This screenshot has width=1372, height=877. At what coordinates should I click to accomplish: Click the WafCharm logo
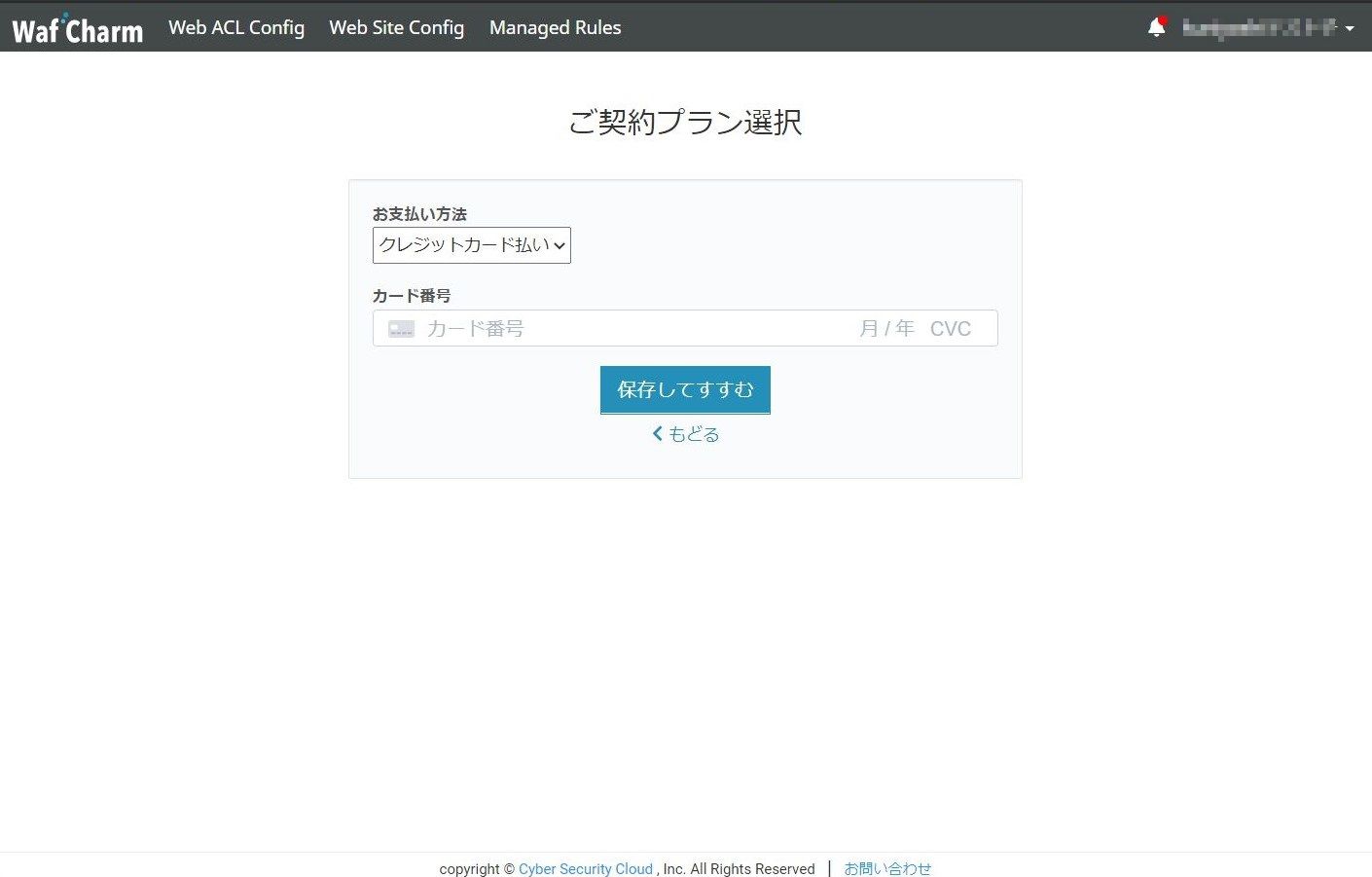[78, 29]
